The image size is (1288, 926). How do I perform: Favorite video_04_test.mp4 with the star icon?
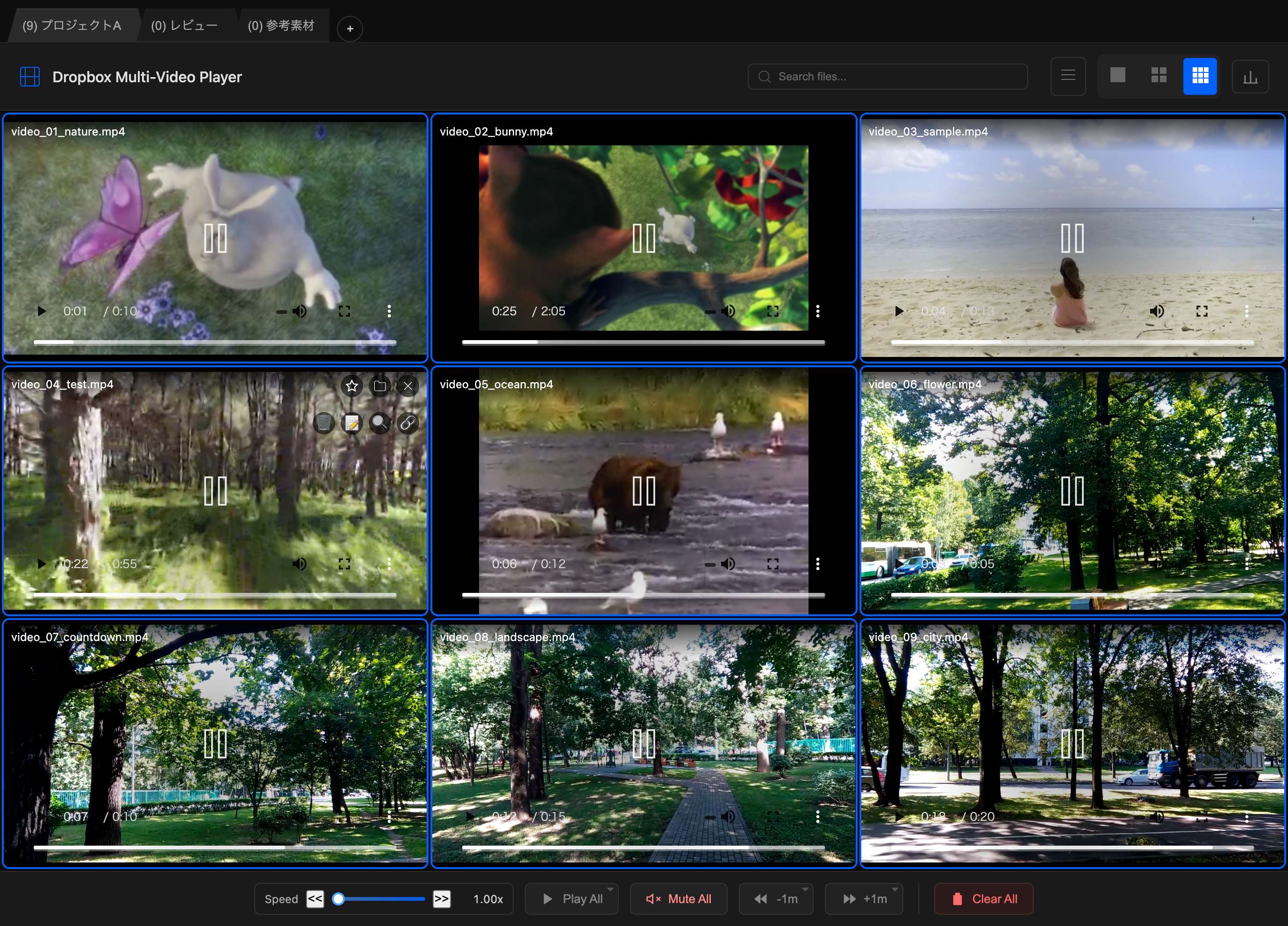click(351, 386)
